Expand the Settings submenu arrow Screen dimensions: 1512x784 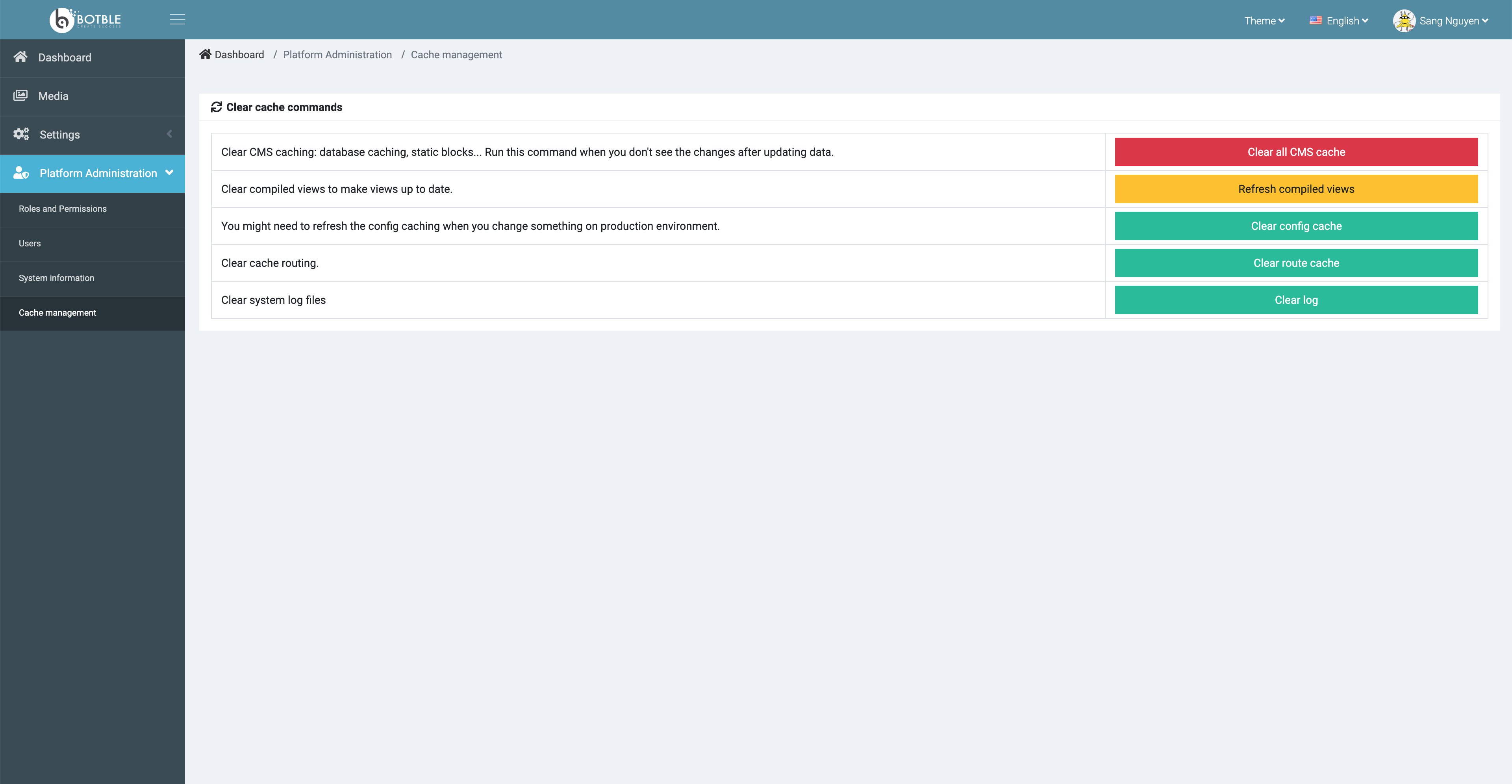click(x=170, y=134)
